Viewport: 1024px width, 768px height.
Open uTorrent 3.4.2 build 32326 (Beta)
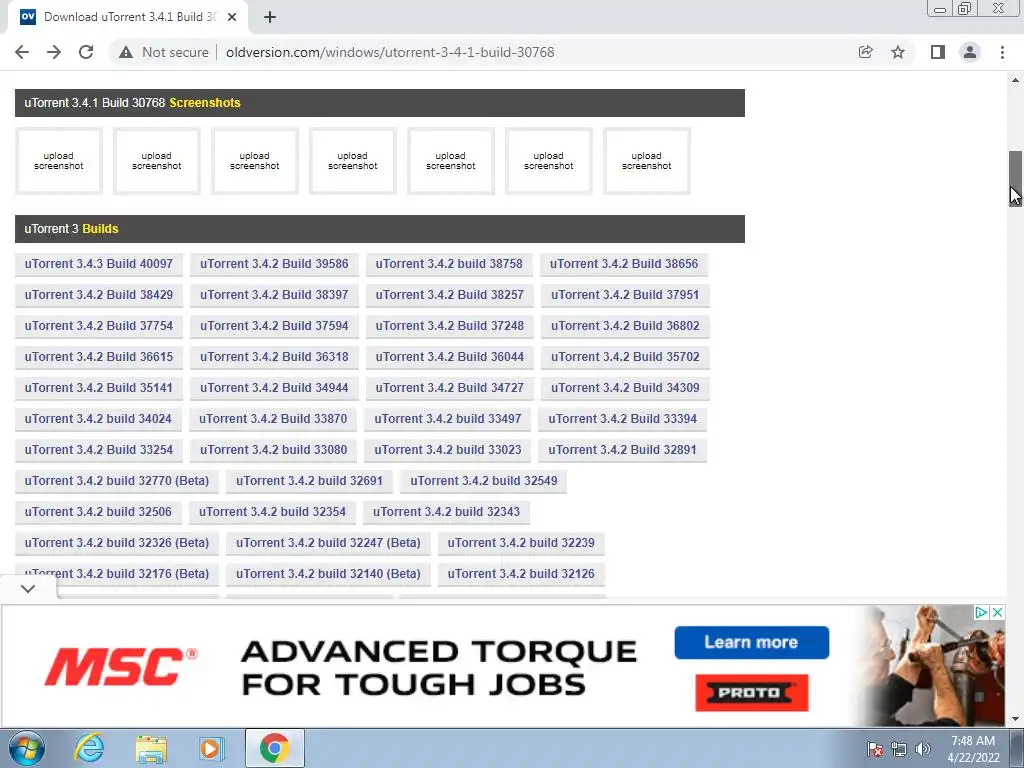click(x=117, y=543)
